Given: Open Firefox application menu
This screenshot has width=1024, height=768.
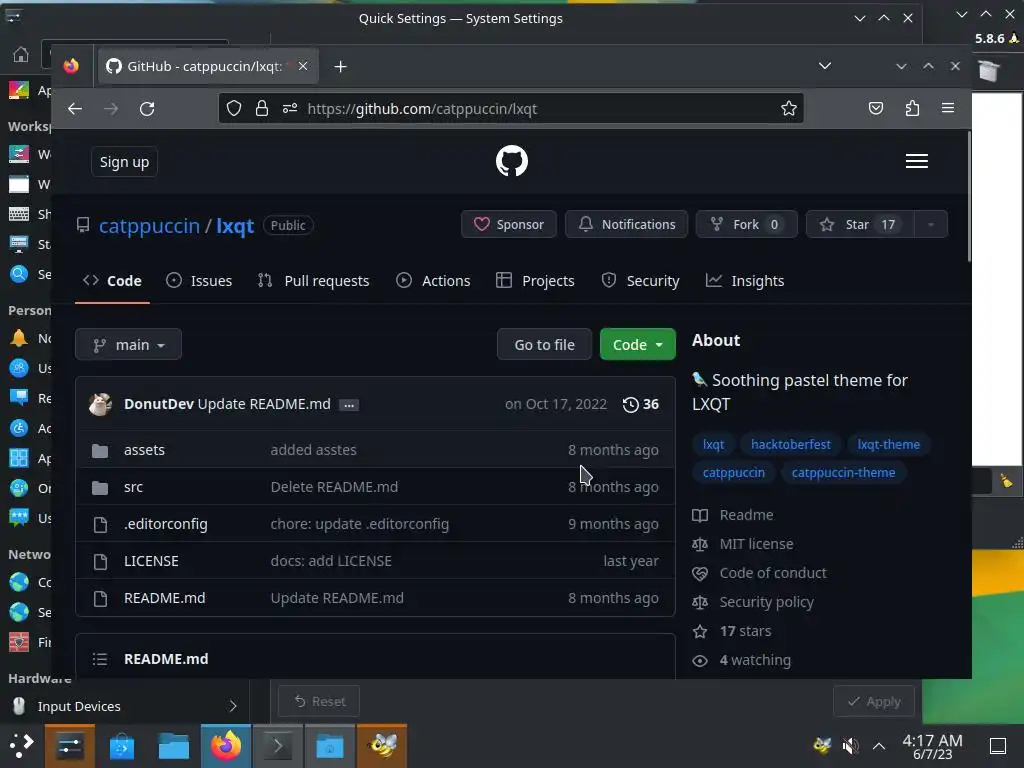Looking at the screenshot, I should point(948,108).
